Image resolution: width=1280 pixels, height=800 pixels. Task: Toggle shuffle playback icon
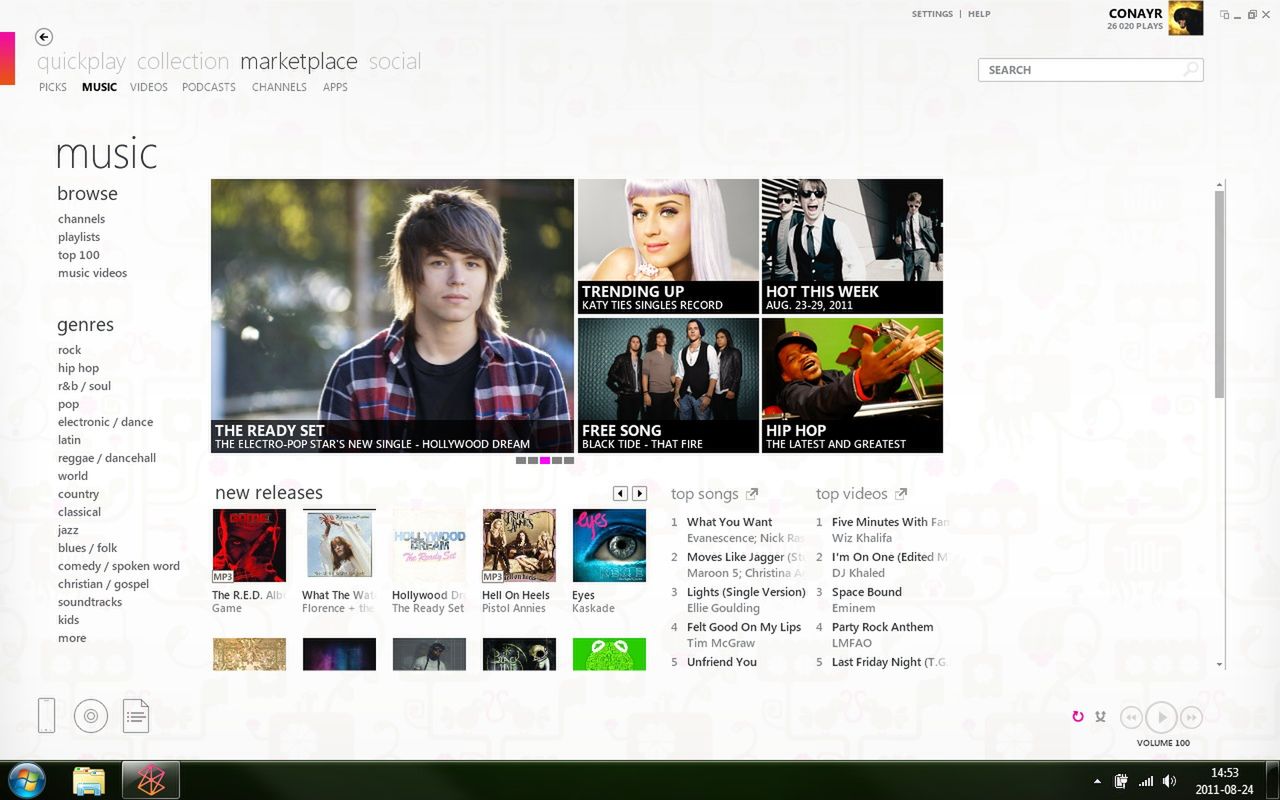(x=1100, y=716)
